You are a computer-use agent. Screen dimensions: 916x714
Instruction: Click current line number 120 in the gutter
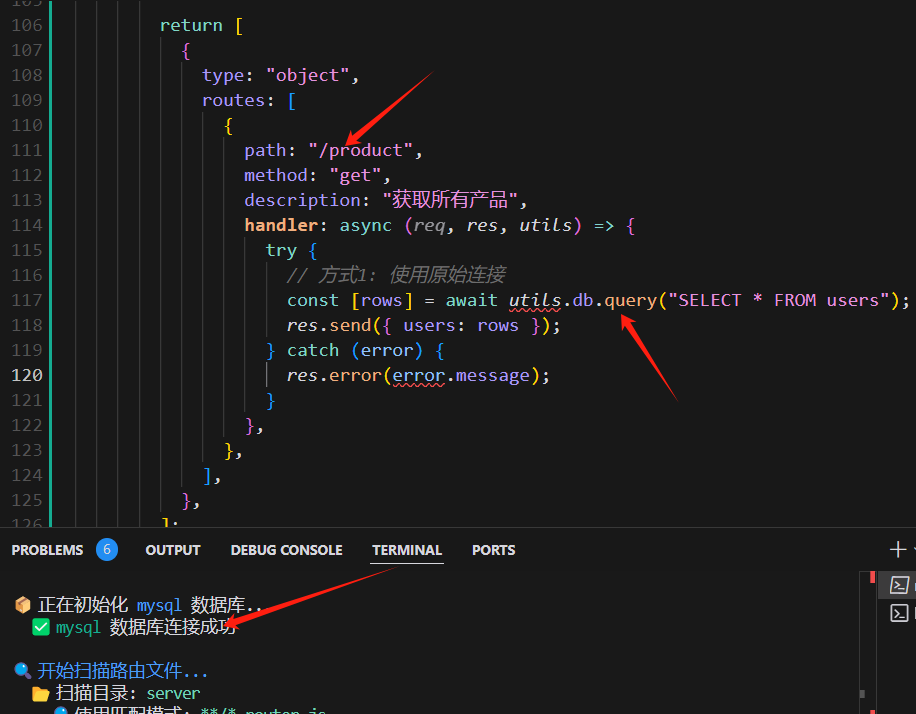click(x=27, y=375)
